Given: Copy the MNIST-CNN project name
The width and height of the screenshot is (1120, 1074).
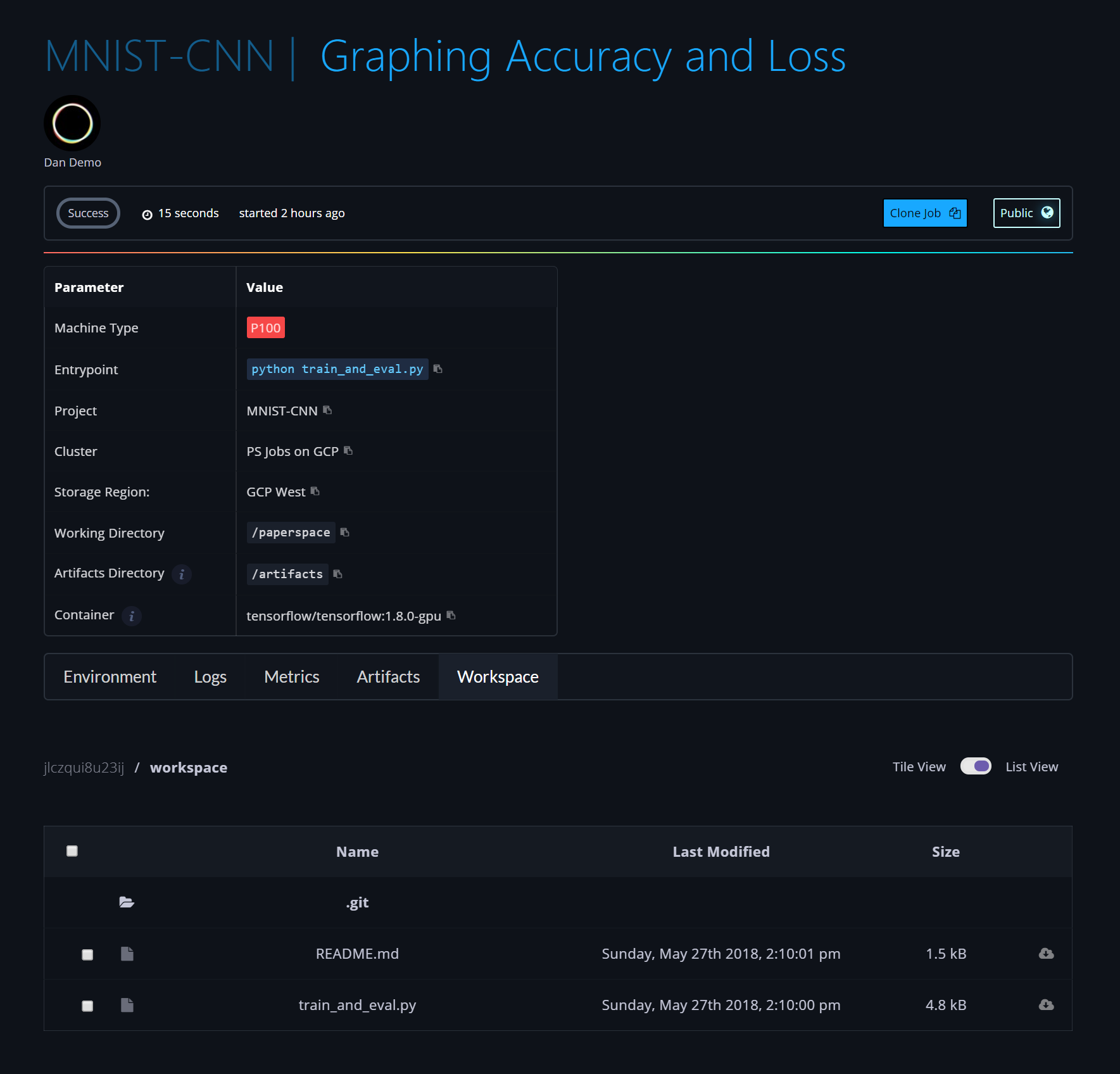Looking at the screenshot, I should (327, 410).
